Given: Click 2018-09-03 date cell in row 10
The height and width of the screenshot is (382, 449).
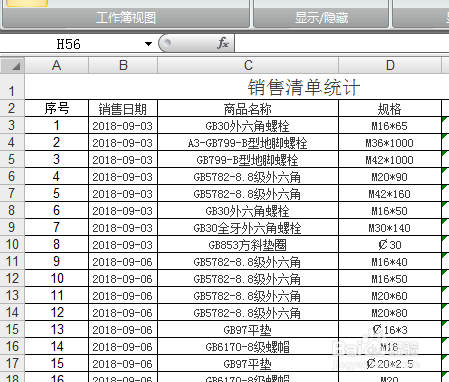Looking at the screenshot, I should click(123, 244).
